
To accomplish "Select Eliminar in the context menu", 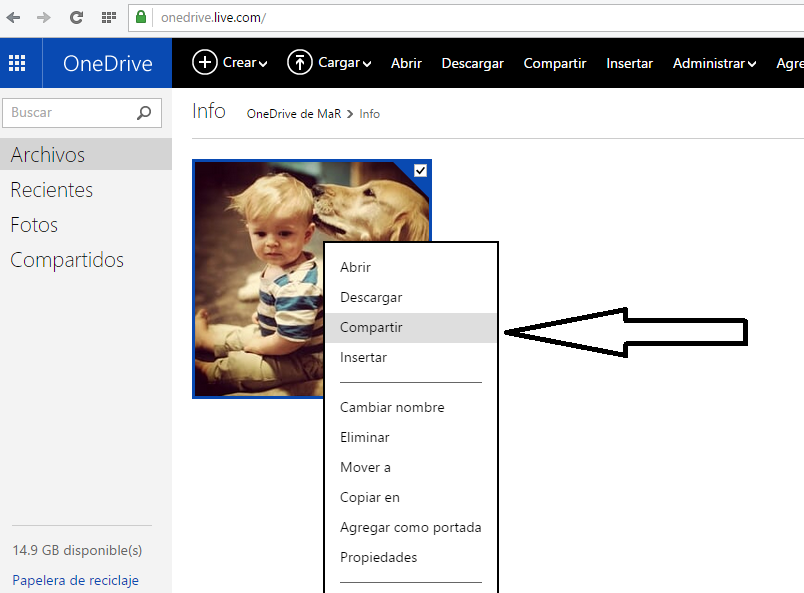I will pos(365,437).
